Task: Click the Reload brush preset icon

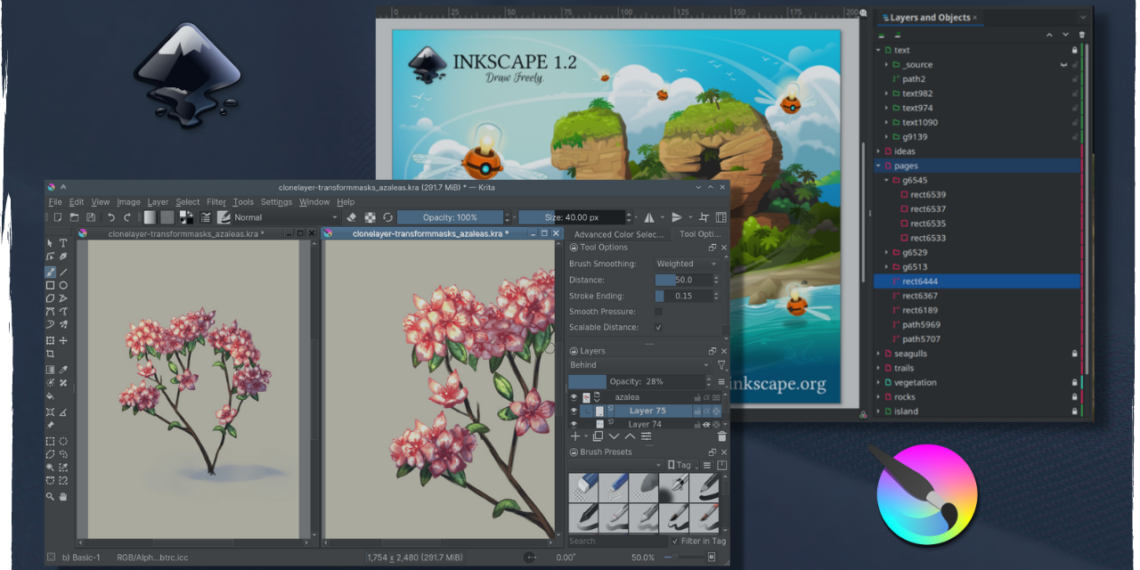Action: [388, 217]
